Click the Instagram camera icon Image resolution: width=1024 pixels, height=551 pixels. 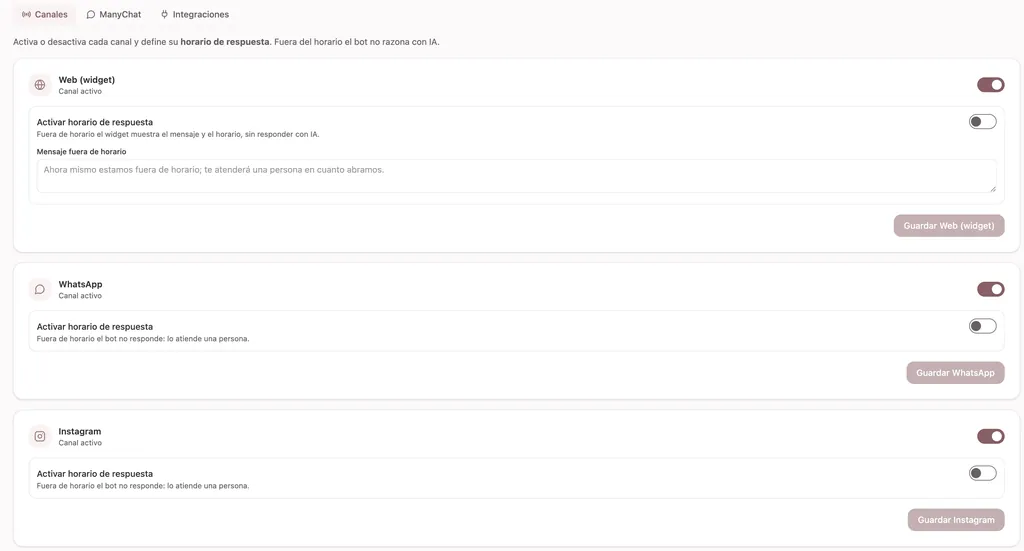pyautogui.click(x=40, y=436)
